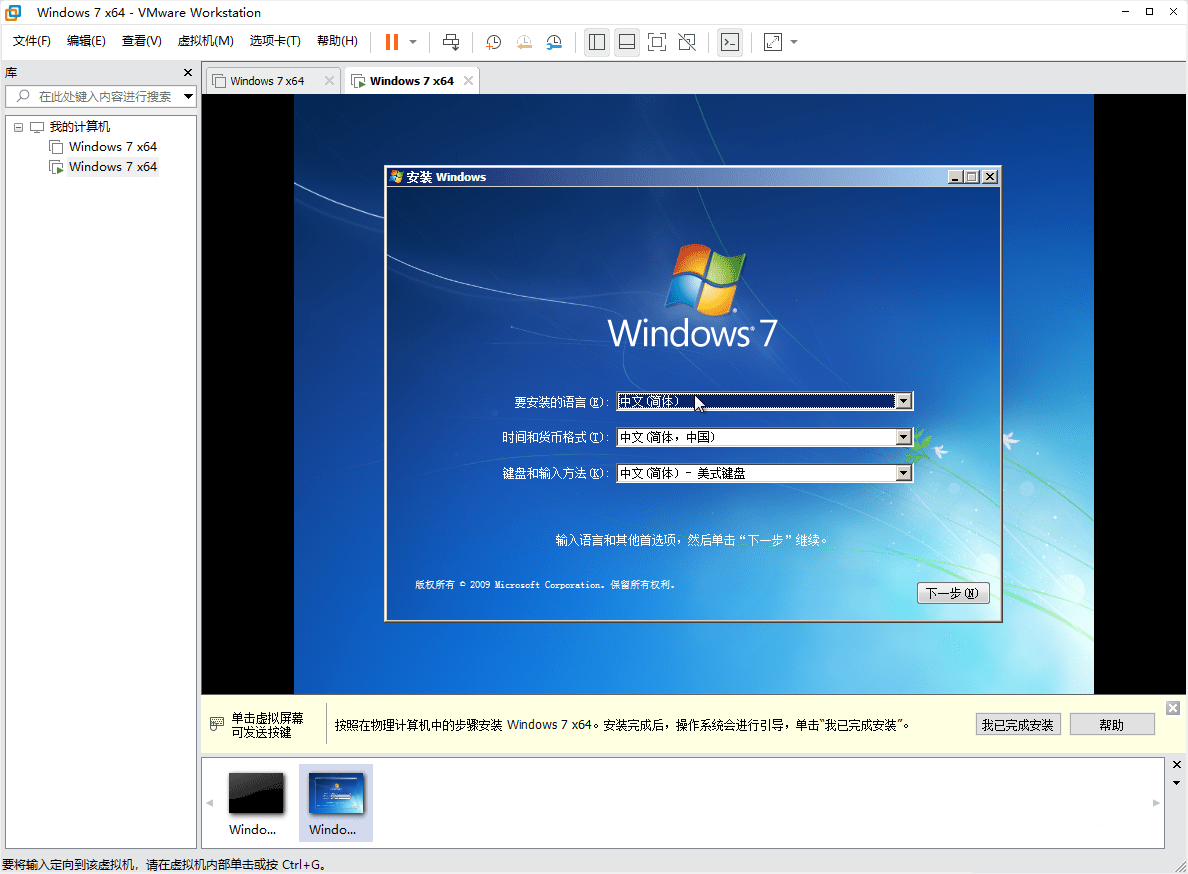Minimize the VMware Workstation window
The width and height of the screenshot is (1188, 874).
tap(1126, 11)
